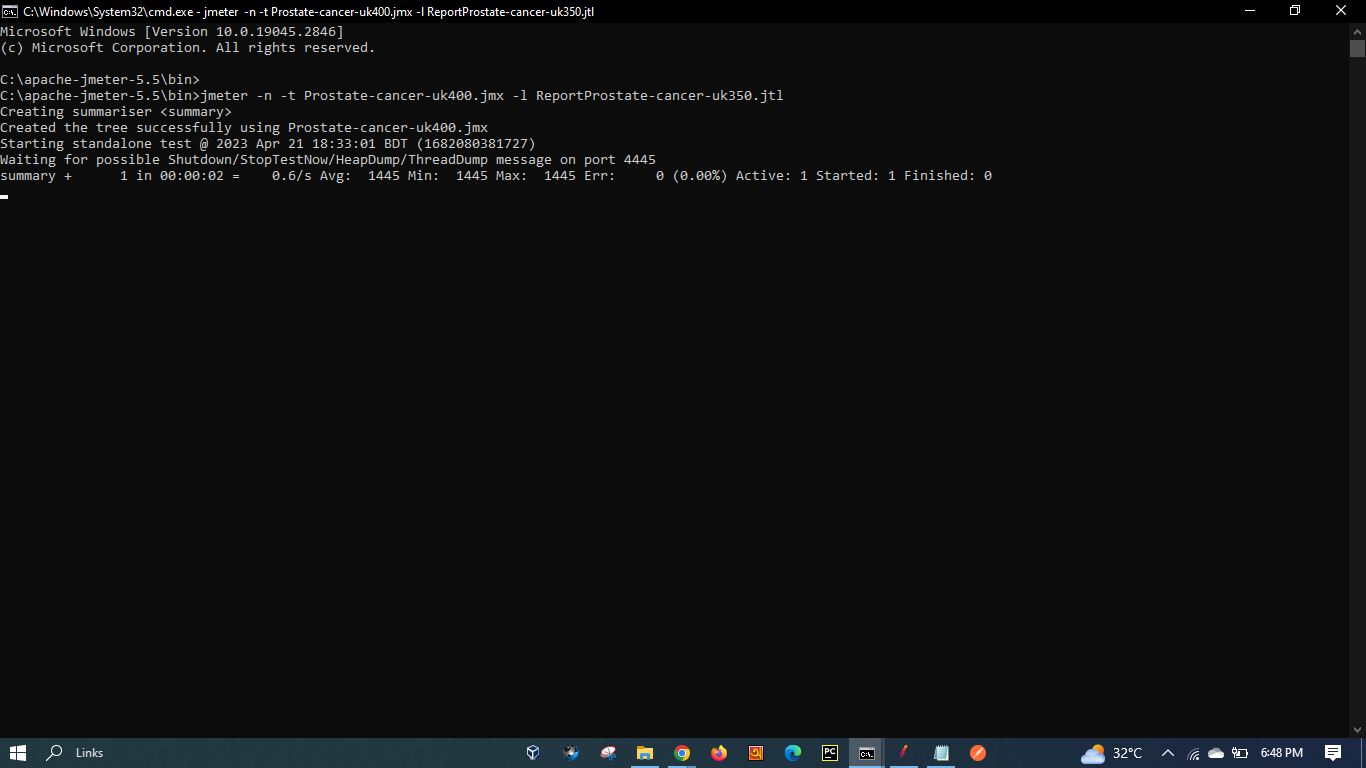
Task: Click the scrollbar up arrow
Action: [x=1358, y=30]
